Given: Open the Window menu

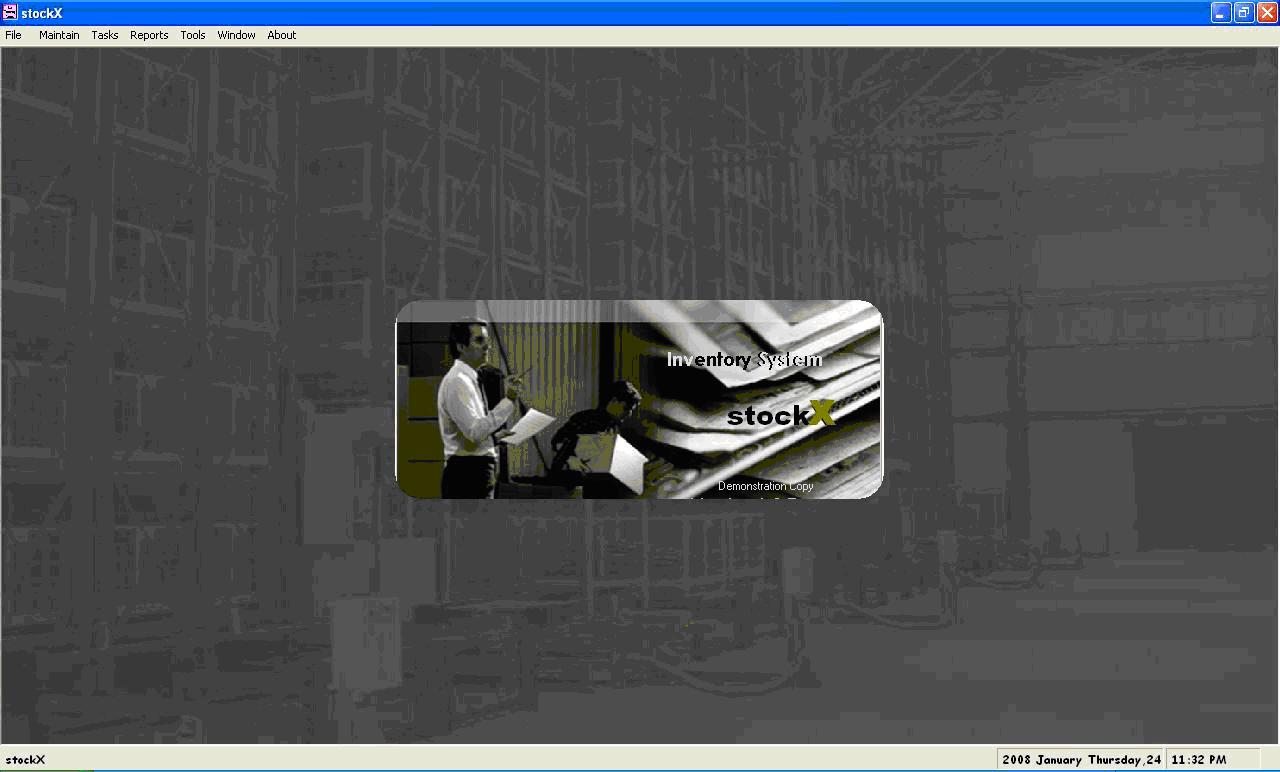Looking at the screenshot, I should pos(236,35).
